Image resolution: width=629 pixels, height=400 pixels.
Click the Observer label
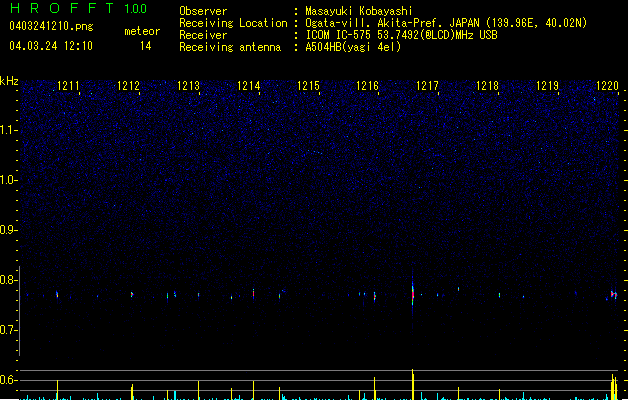pos(203,11)
